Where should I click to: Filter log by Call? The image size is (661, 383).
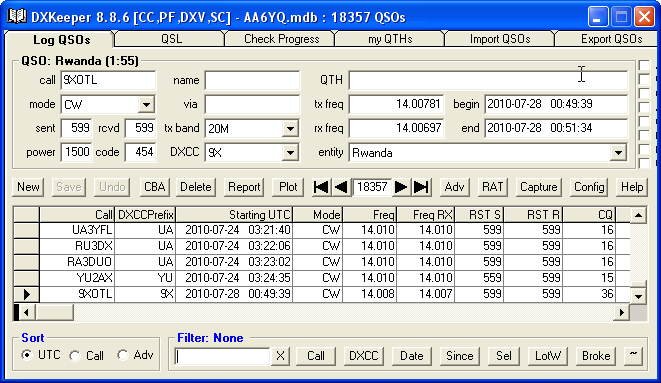pos(316,356)
